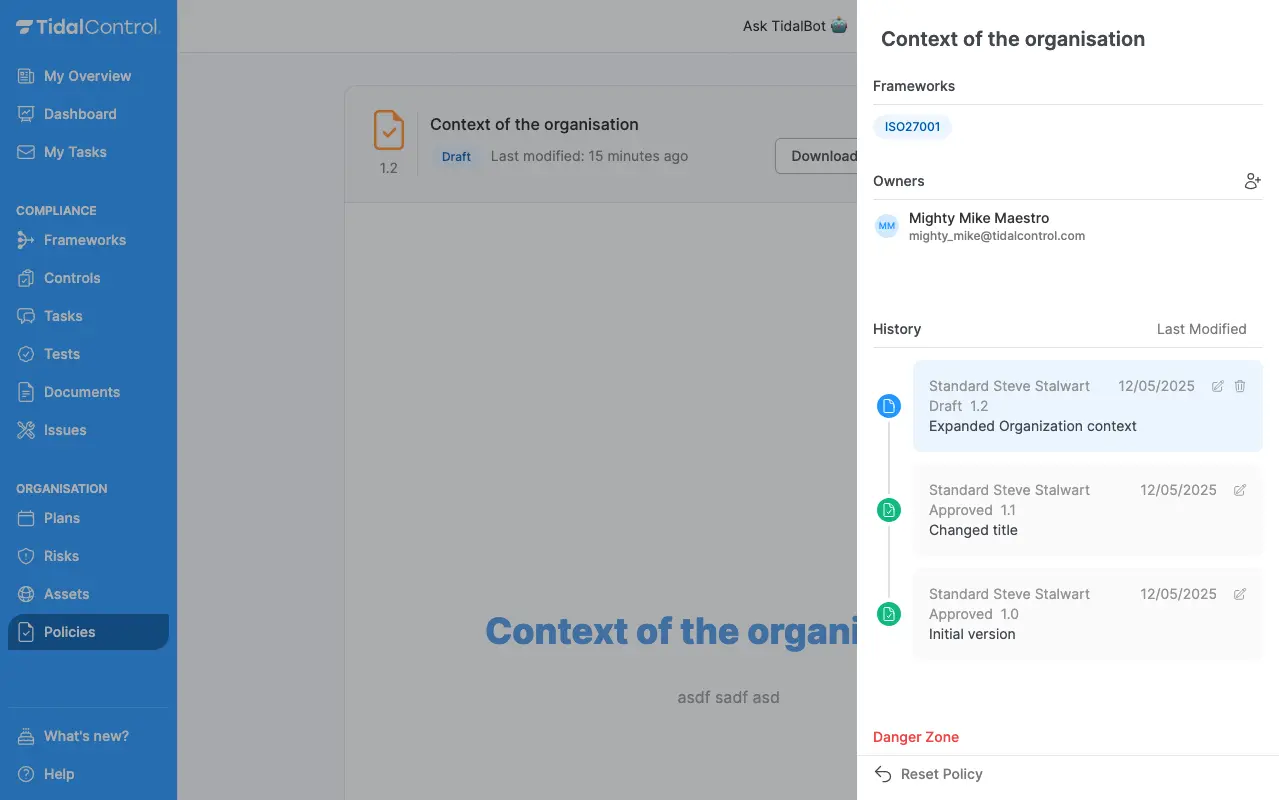Navigate to Frameworks section
1279x800 pixels.
coord(85,240)
